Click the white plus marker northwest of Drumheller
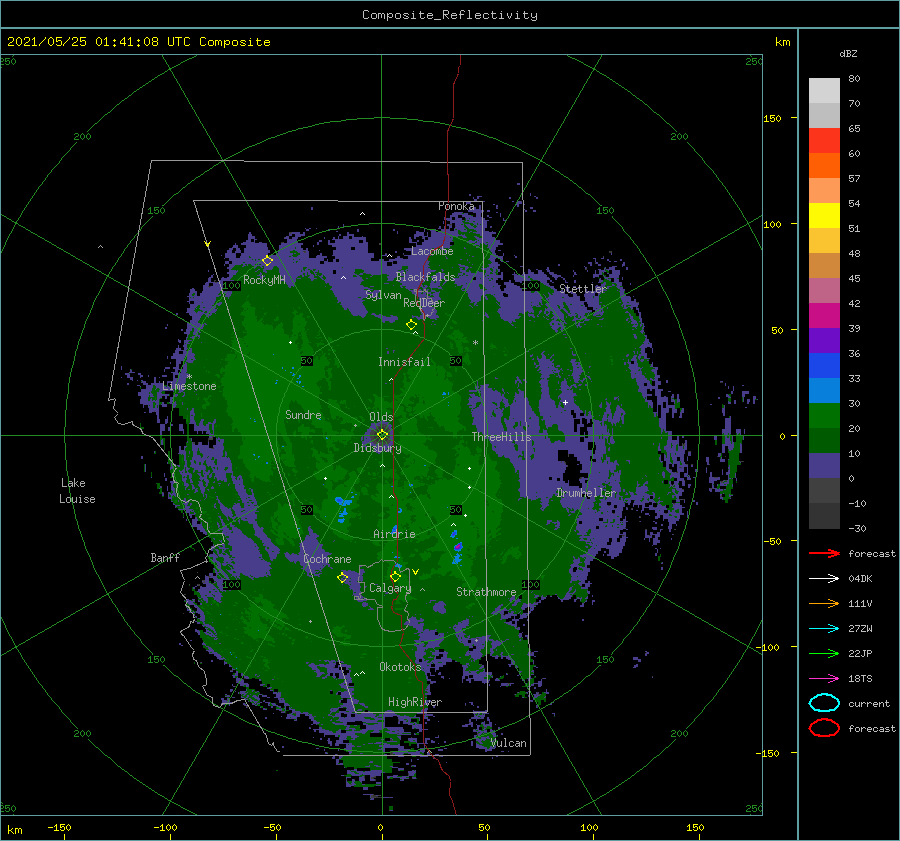The height and width of the screenshot is (841, 900). [565, 402]
